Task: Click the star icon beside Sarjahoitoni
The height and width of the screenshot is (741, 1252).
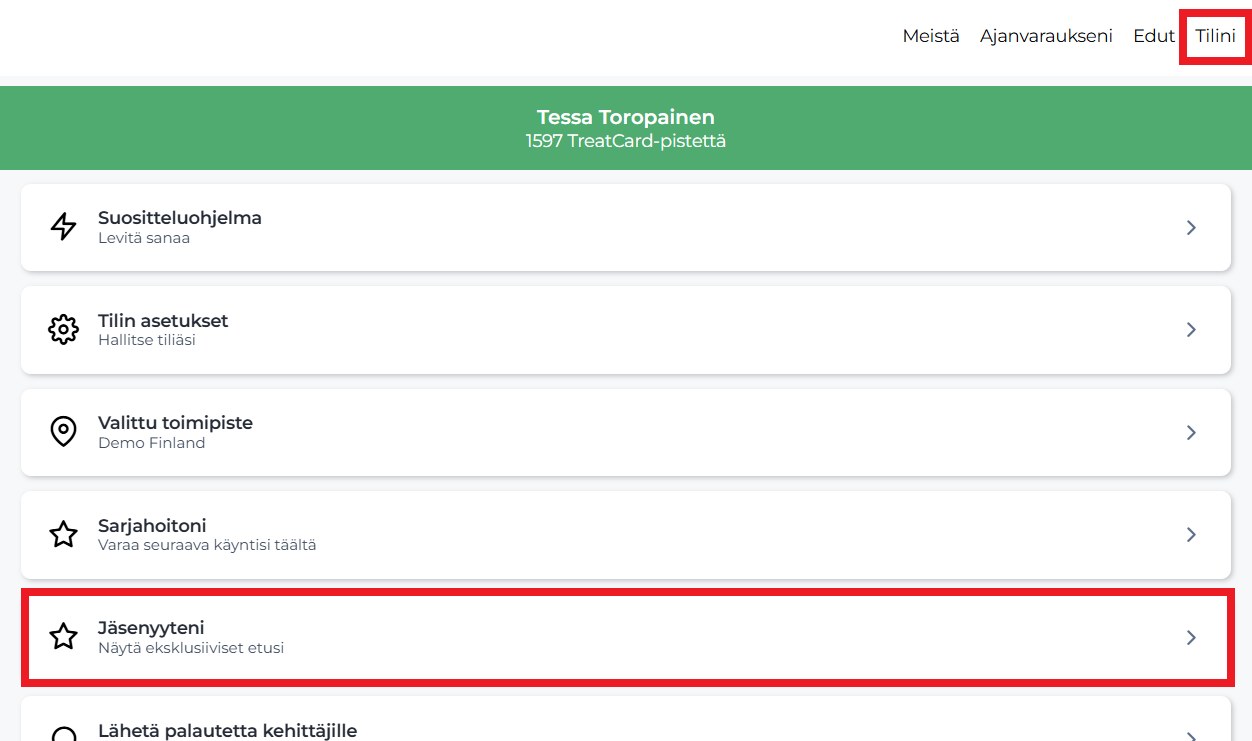Action: (x=63, y=534)
